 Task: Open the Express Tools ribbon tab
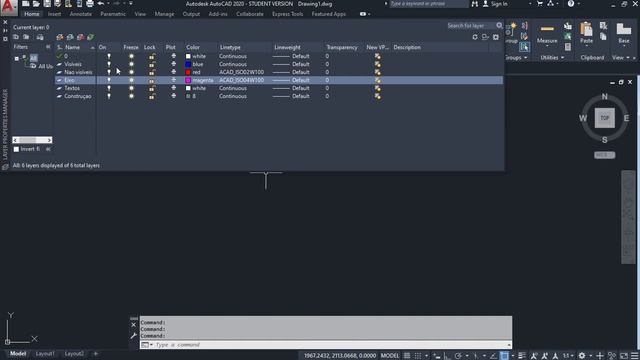point(287,14)
